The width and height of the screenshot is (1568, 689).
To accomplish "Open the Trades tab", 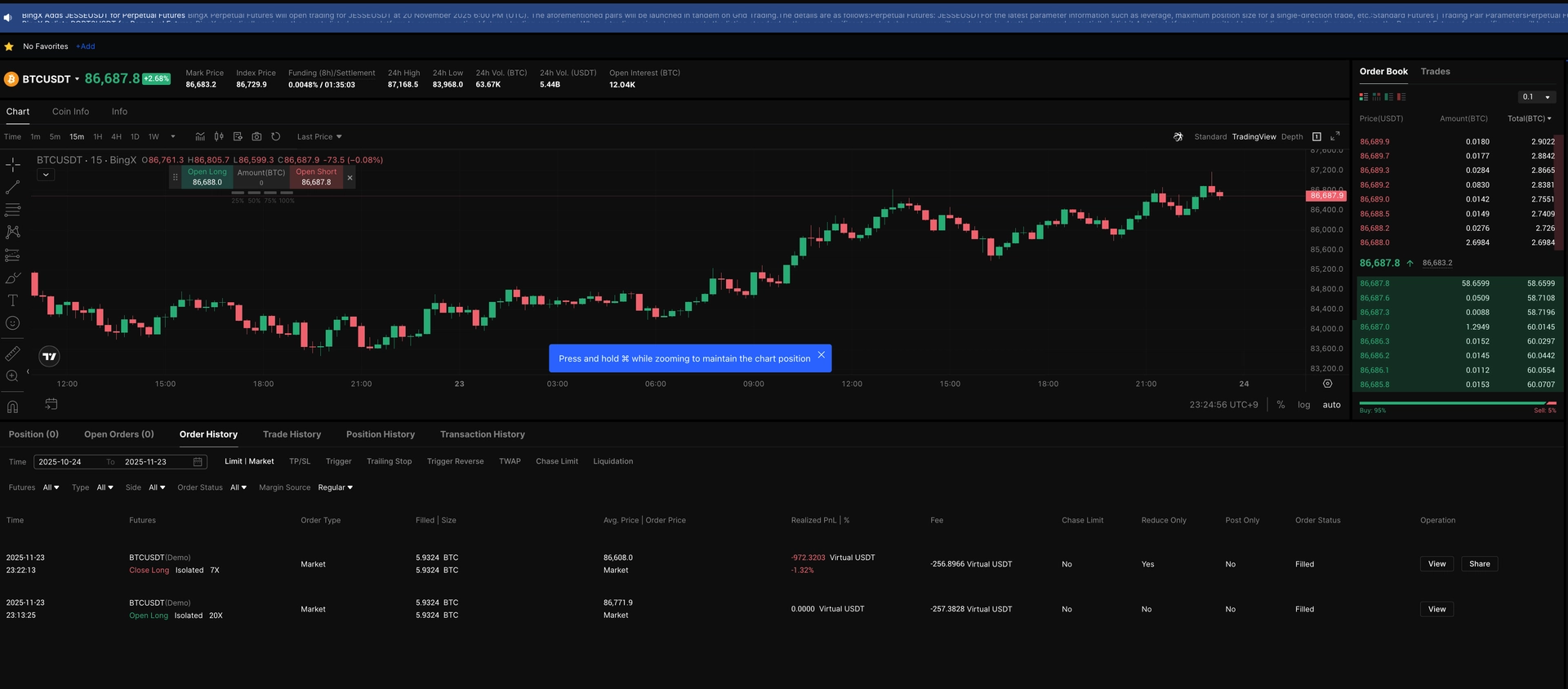I will pyautogui.click(x=1435, y=72).
